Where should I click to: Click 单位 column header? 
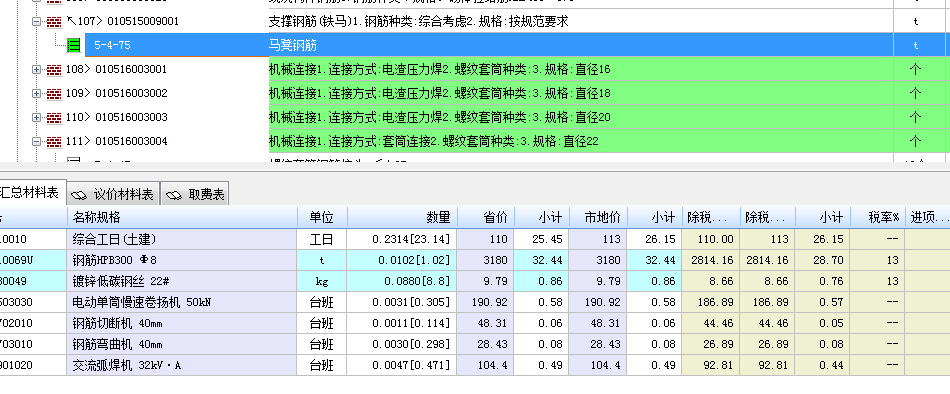point(322,217)
